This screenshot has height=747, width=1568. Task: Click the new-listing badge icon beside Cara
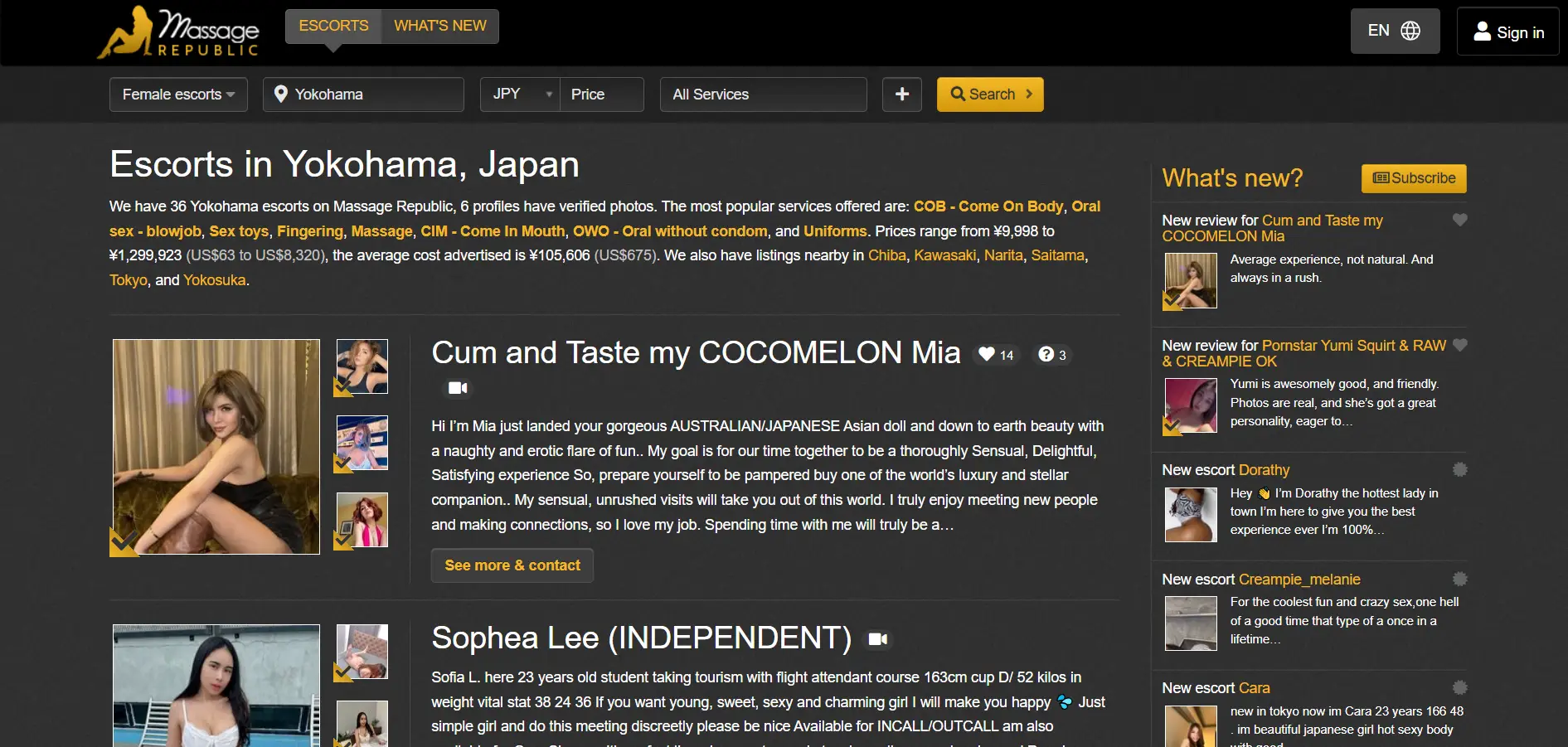point(1459,688)
